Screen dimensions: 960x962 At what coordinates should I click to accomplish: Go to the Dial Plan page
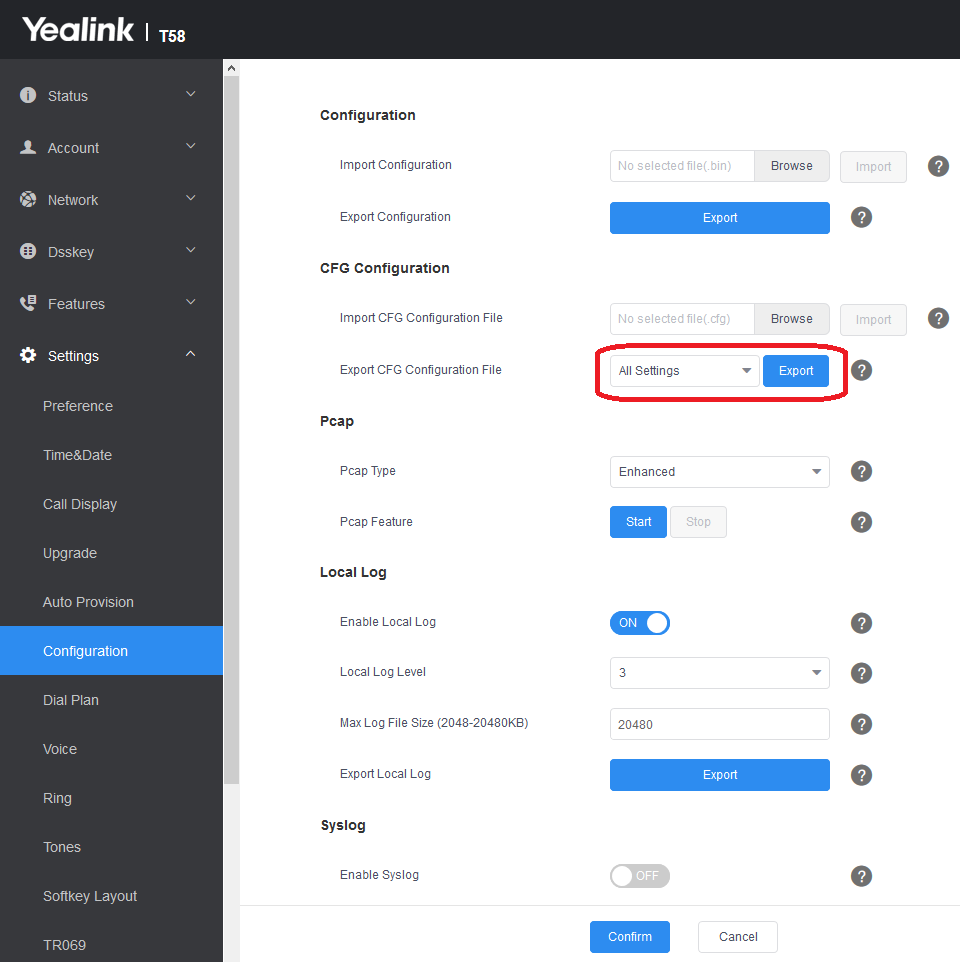71,700
